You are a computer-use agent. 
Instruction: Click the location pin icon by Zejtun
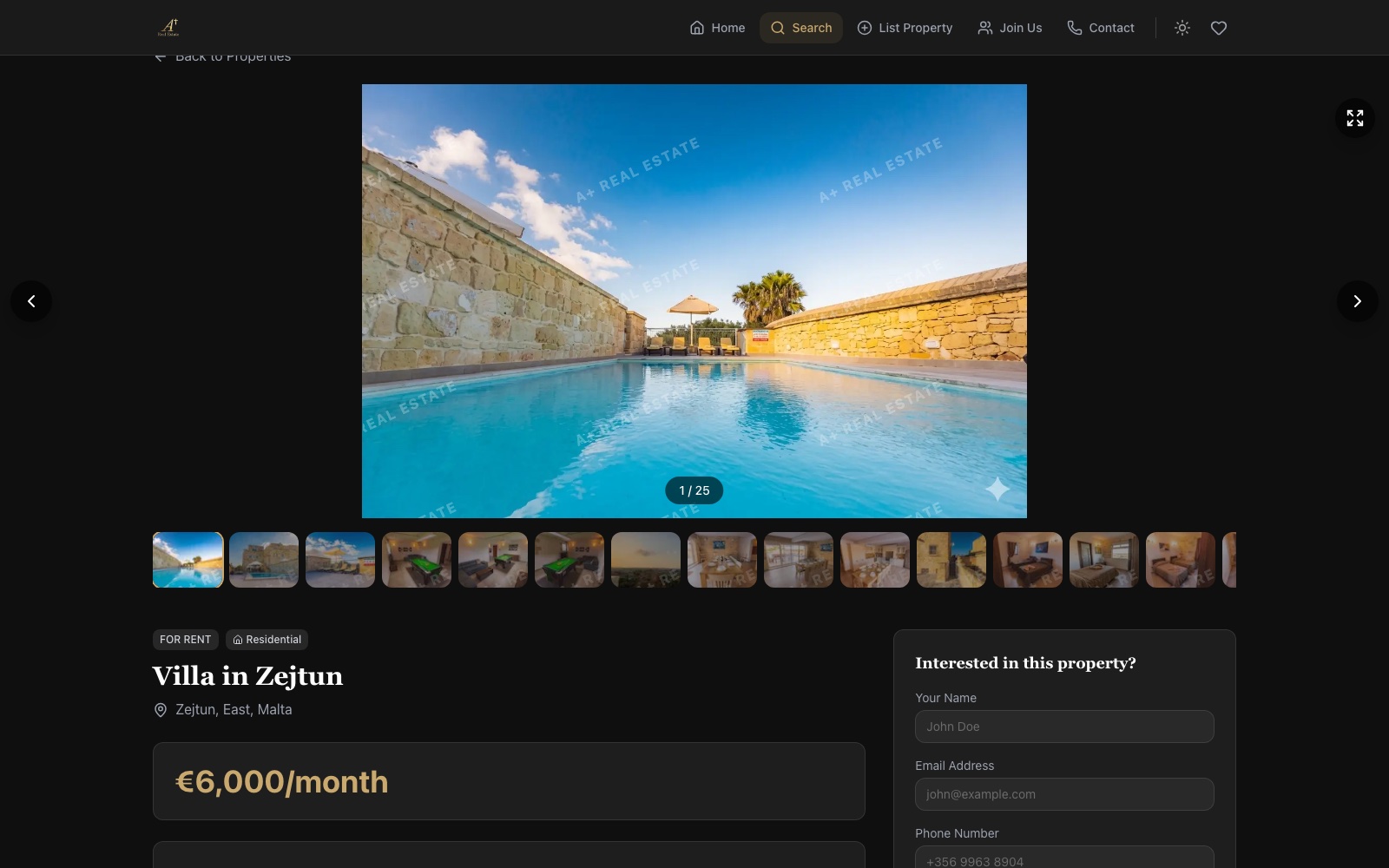[161, 710]
